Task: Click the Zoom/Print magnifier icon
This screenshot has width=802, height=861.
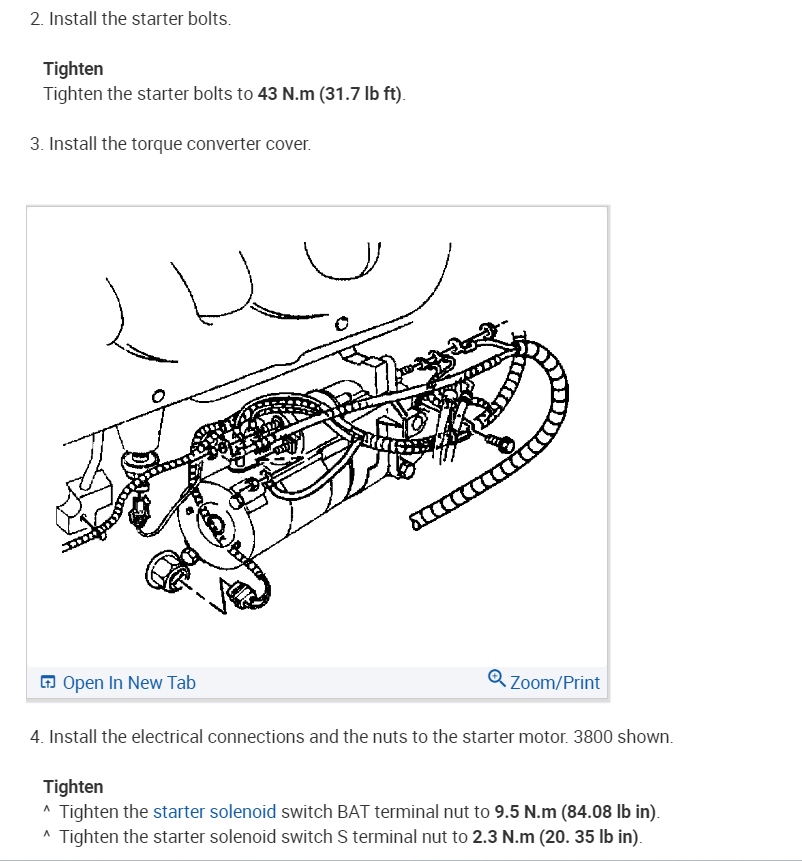Action: (497, 679)
